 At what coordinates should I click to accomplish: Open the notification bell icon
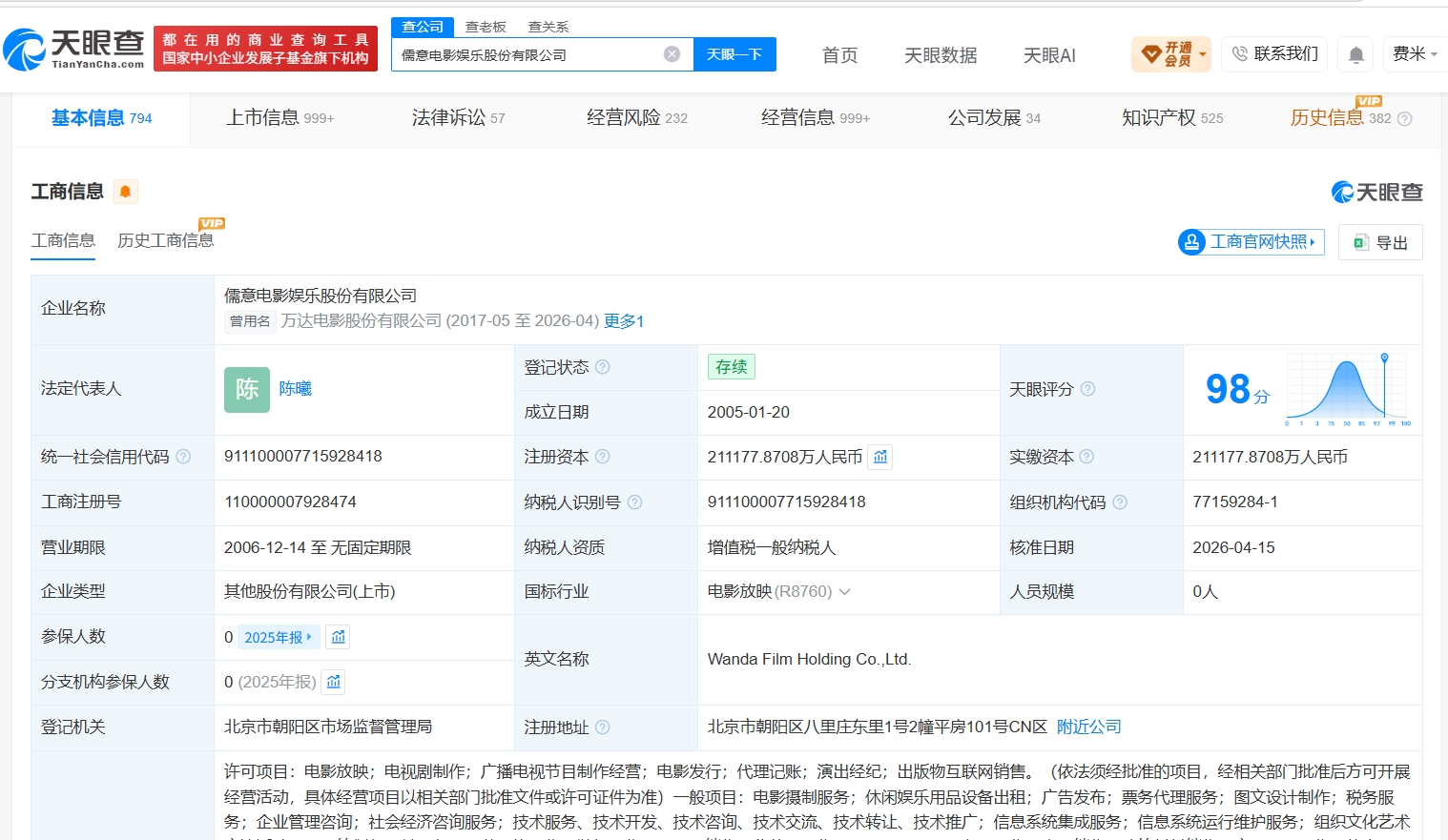(x=1355, y=54)
